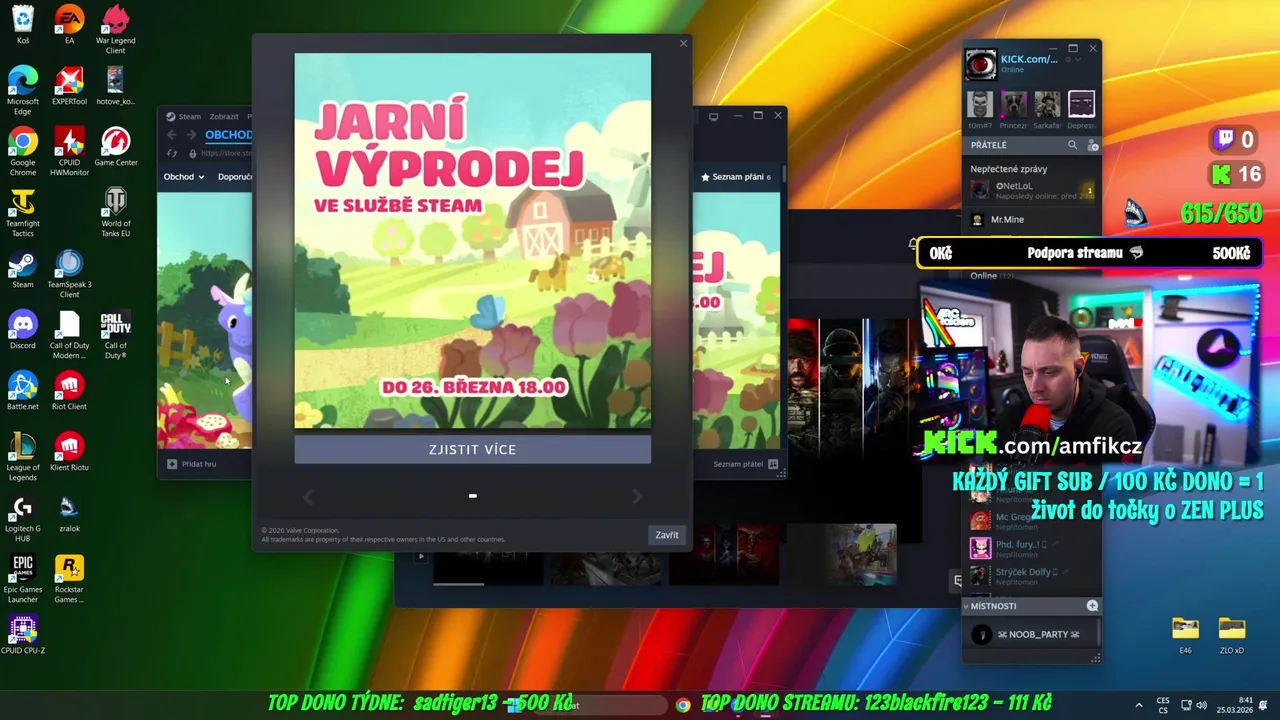Launch TeamSpeak 3 Client icon
Image resolution: width=1280 pixels, height=720 pixels.
[69, 274]
